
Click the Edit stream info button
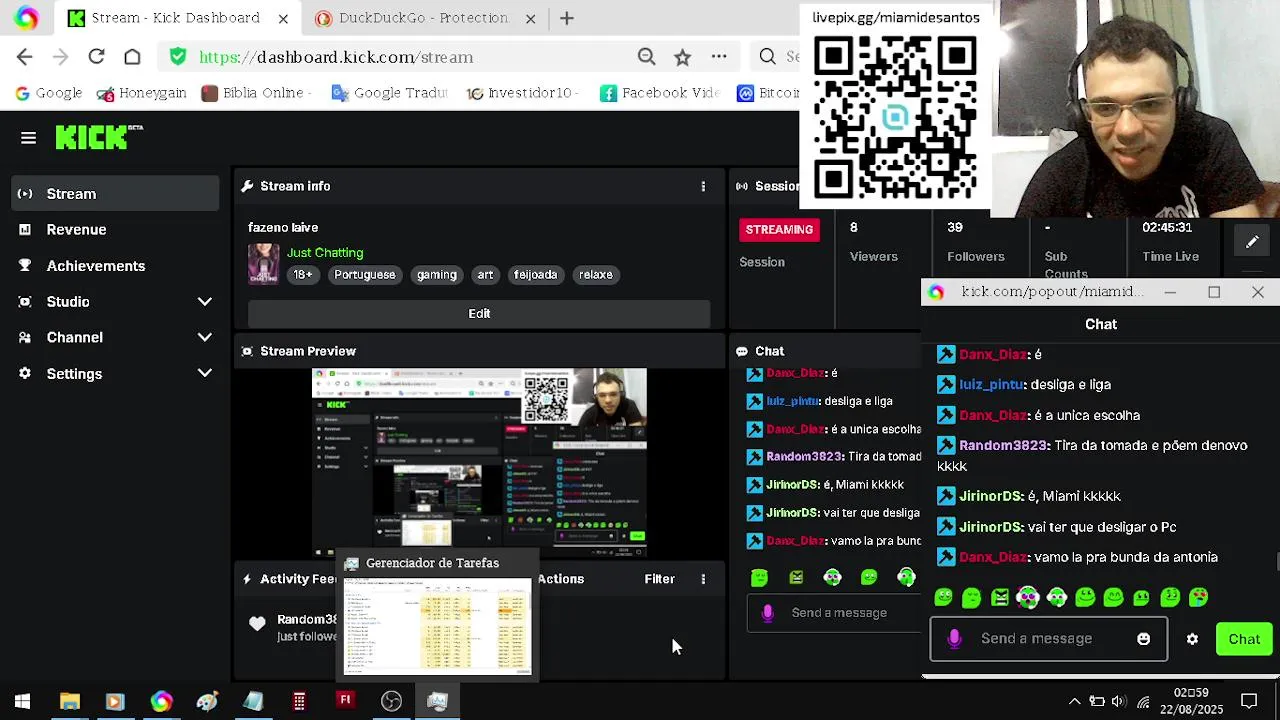click(479, 313)
